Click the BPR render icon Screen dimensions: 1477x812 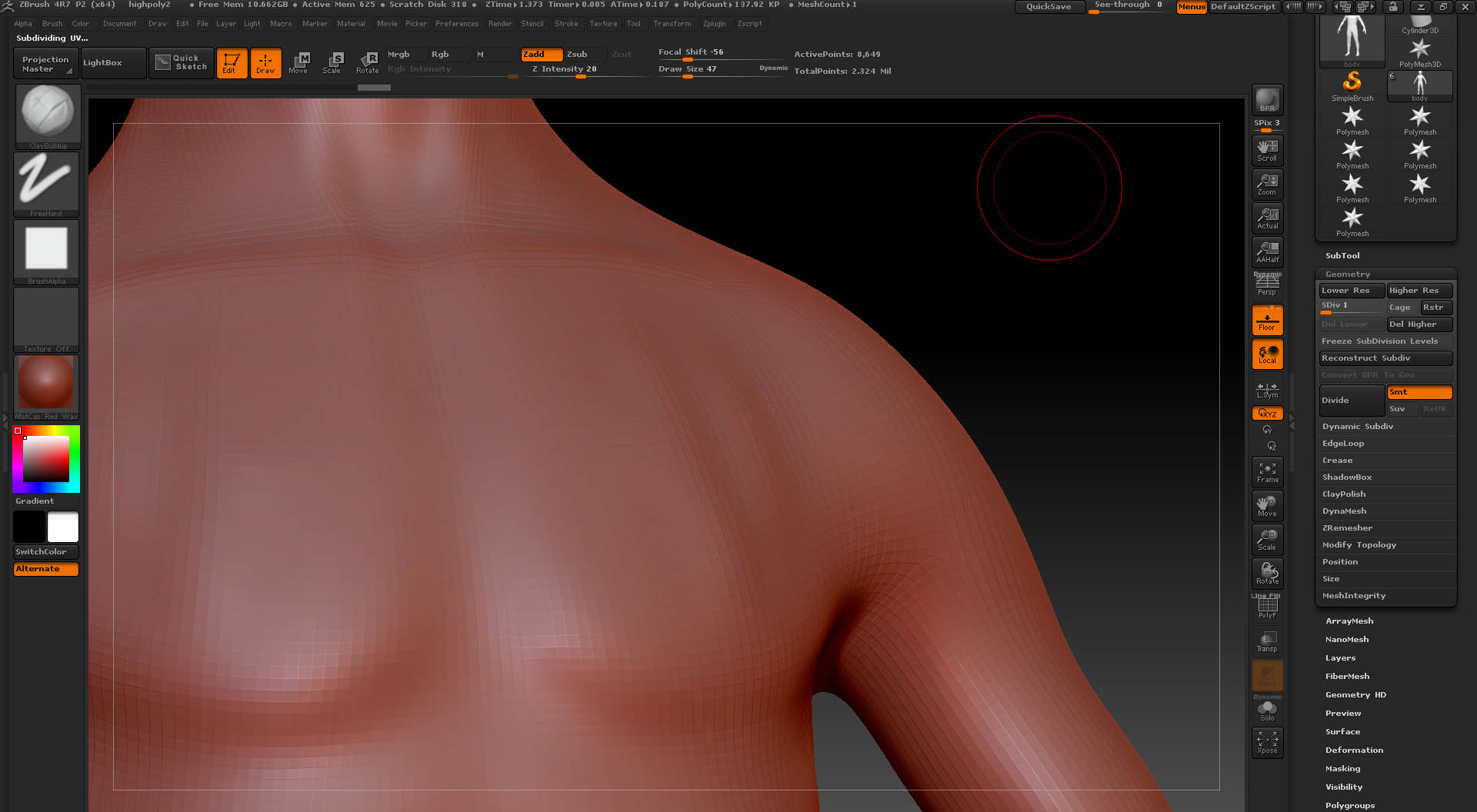[x=1267, y=99]
